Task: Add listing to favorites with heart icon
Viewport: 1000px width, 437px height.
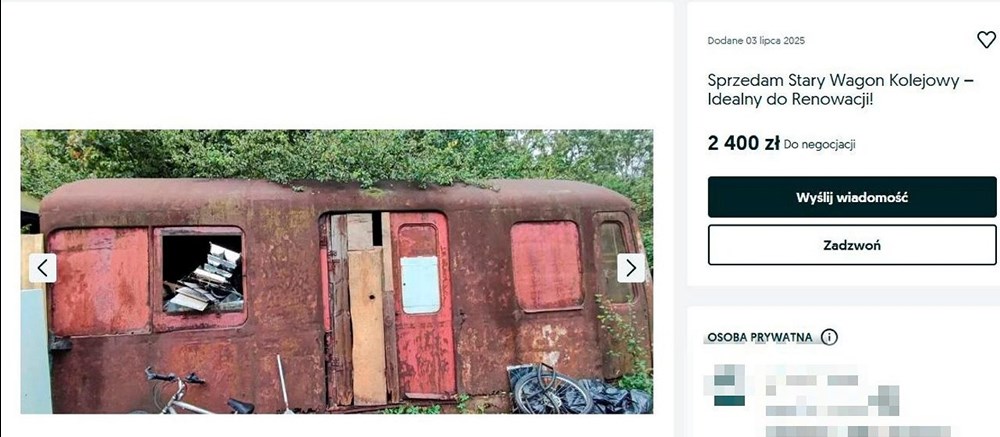Action: 986,40
